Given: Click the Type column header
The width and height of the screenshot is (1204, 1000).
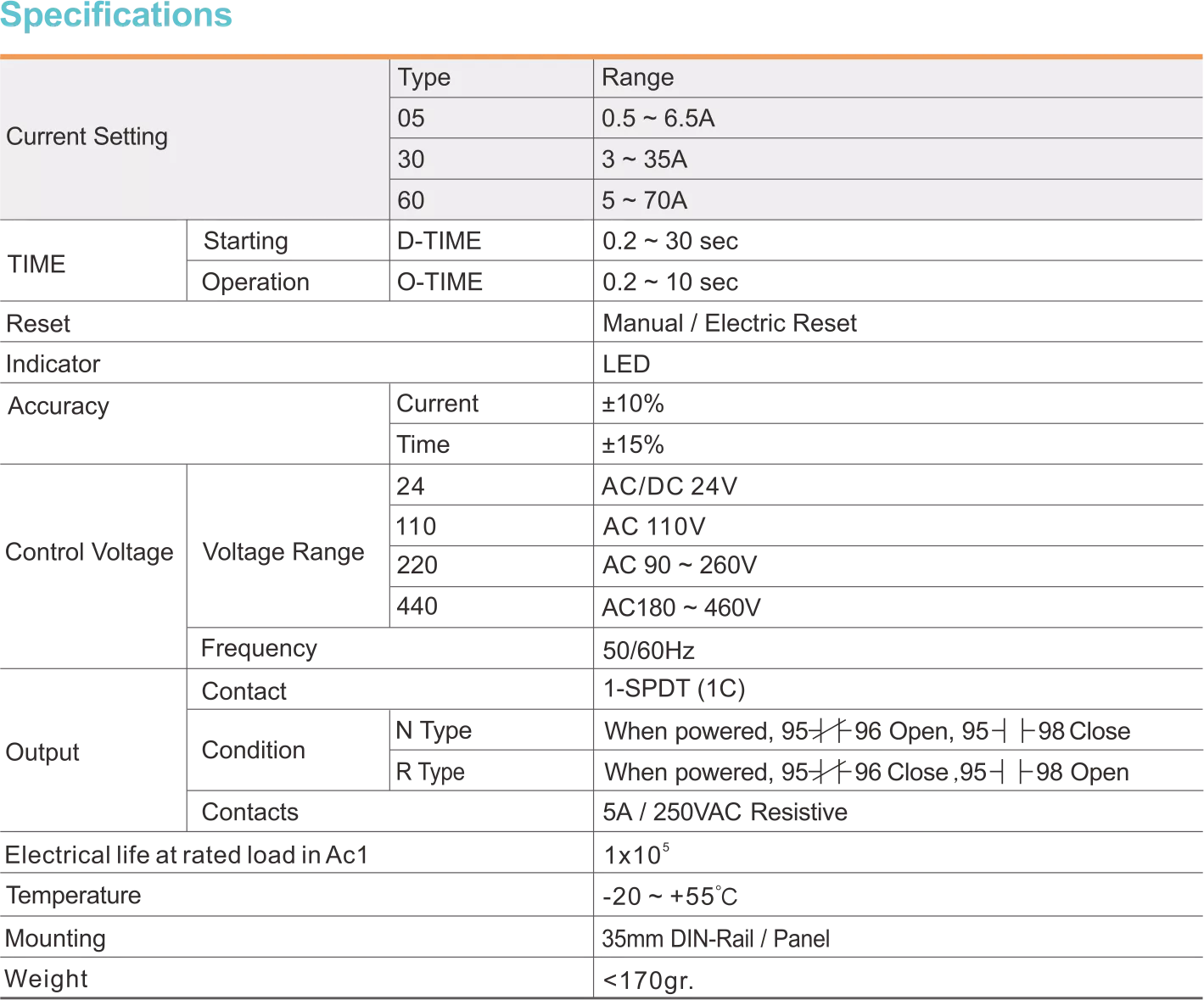Looking at the screenshot, I should [x=424, y=77].
